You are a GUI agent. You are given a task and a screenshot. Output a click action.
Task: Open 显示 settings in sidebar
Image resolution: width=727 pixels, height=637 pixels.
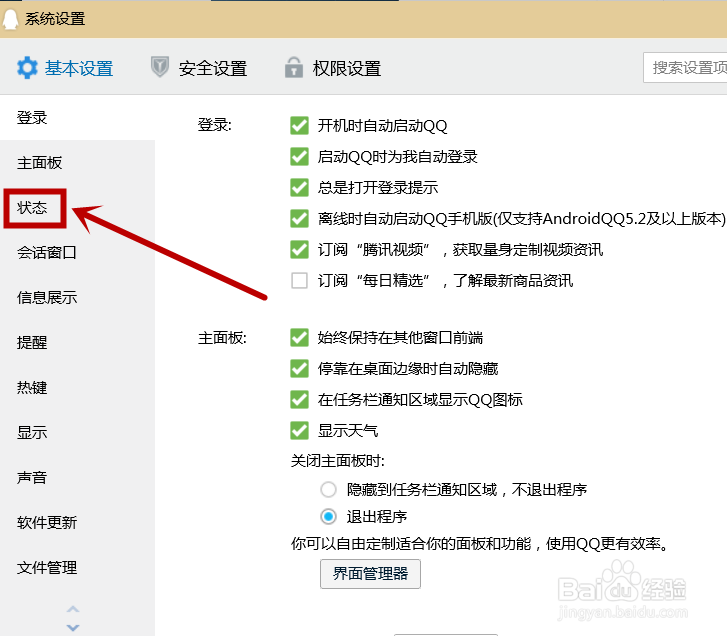click(32, 433)
